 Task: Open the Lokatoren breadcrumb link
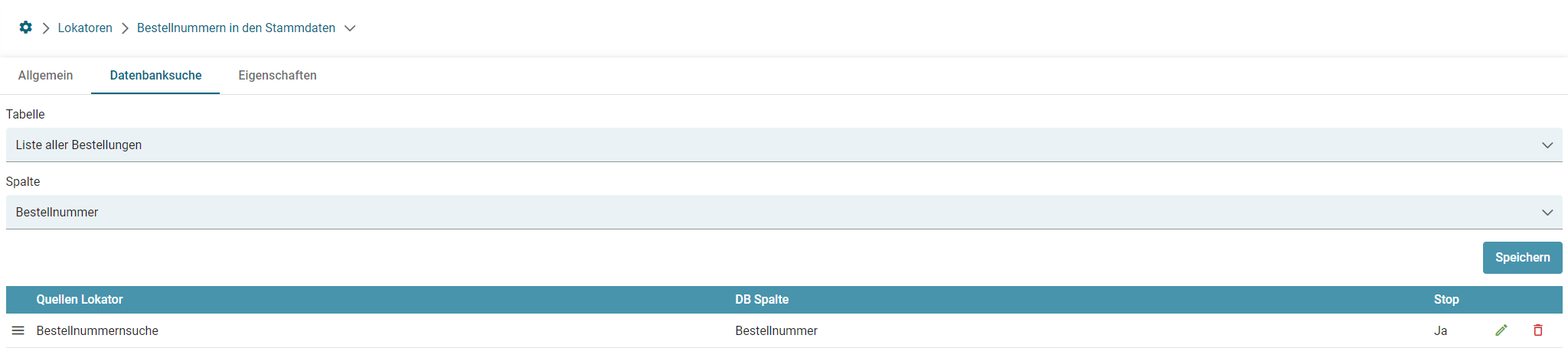(x=85, y=28)
